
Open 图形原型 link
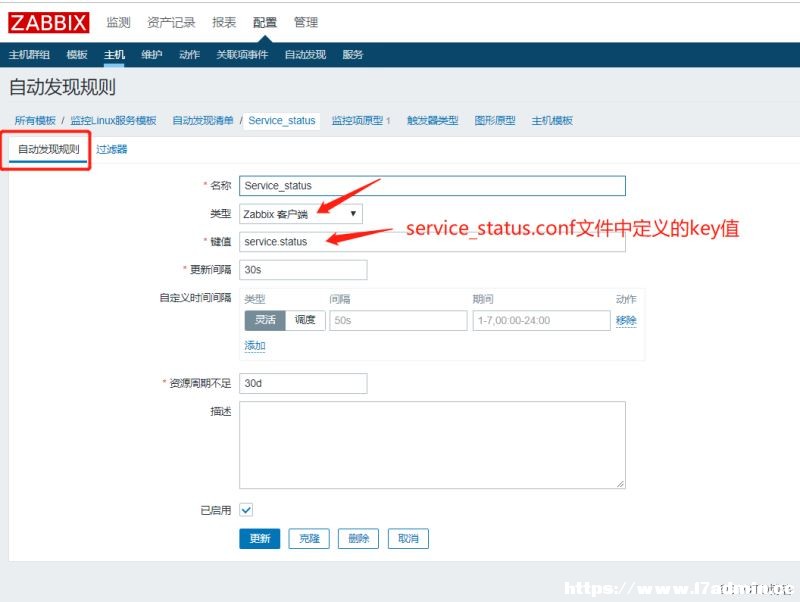[x=495, y=120]
